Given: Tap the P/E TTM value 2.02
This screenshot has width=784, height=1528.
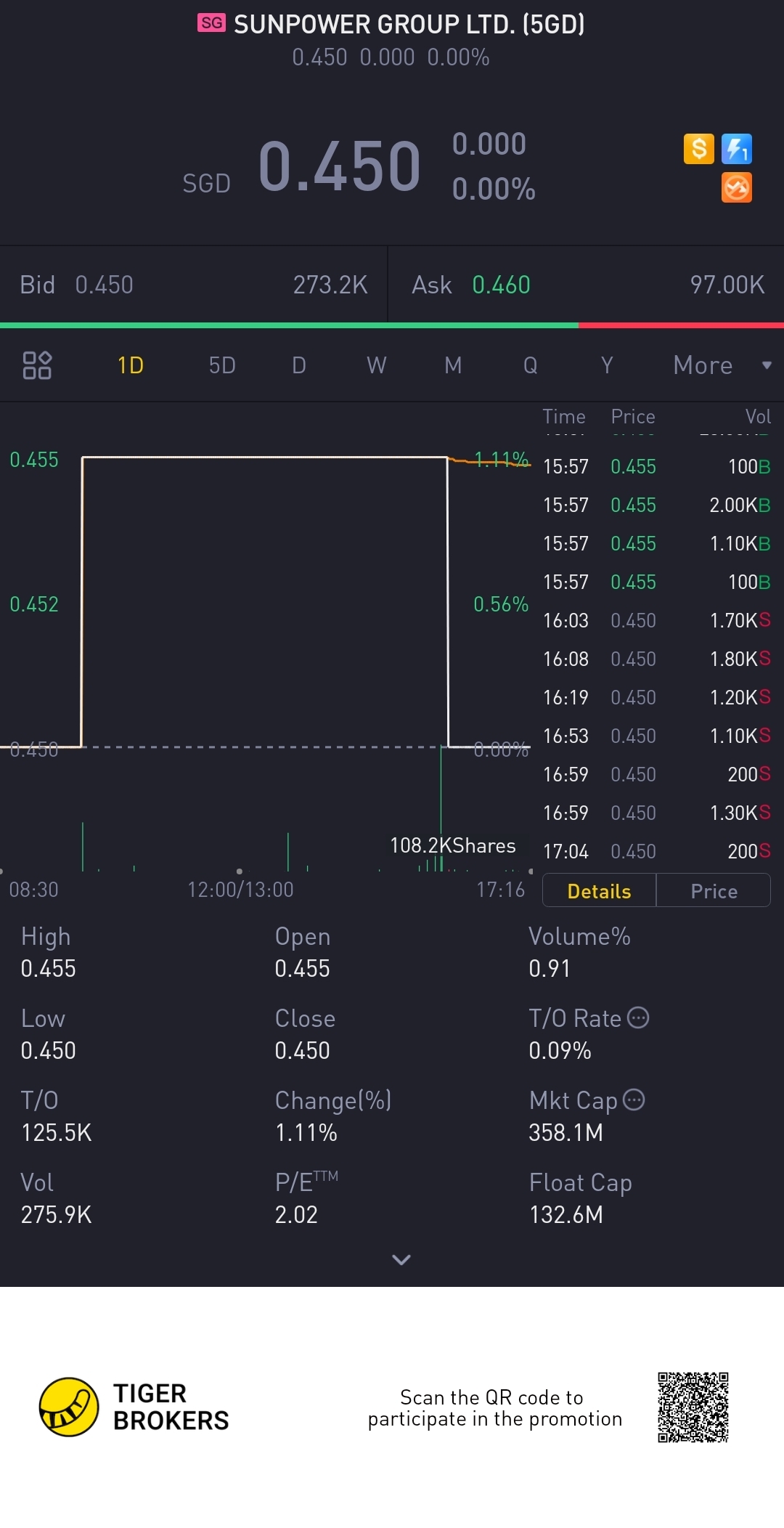Looking at the screenshot, I should coord(296,1214).
